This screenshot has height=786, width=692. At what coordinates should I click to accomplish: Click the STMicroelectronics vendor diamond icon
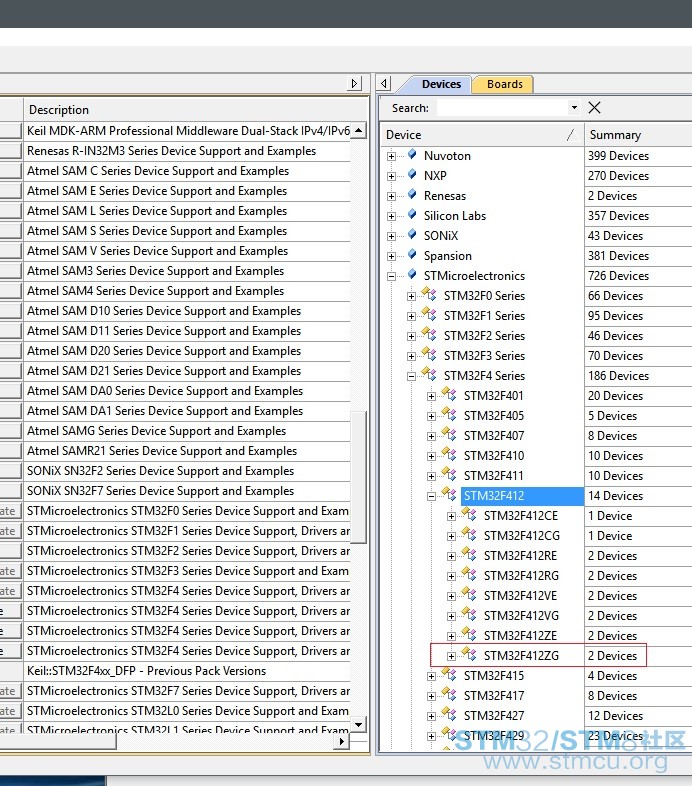(412, 275)
